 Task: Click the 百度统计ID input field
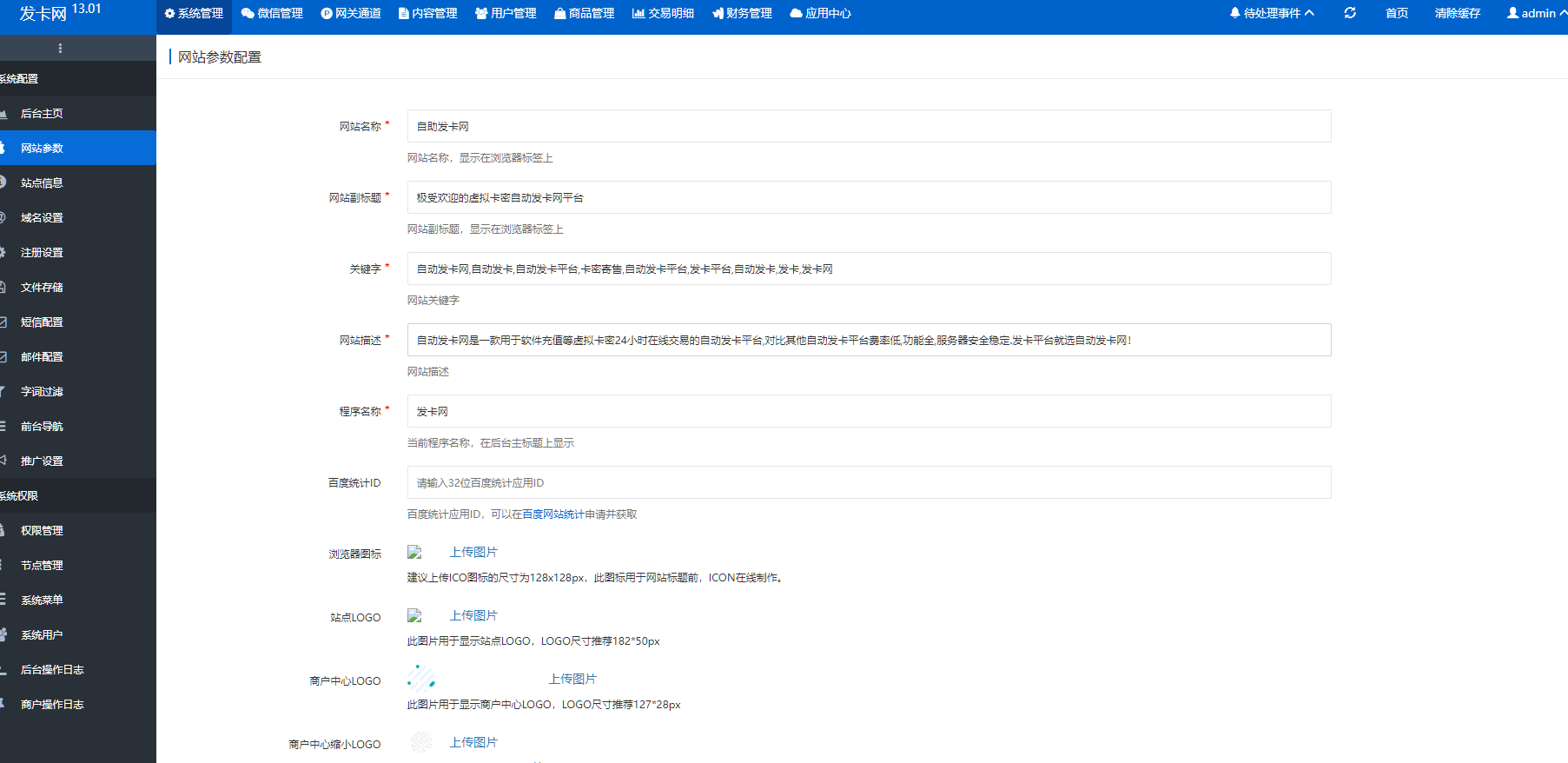869,482
